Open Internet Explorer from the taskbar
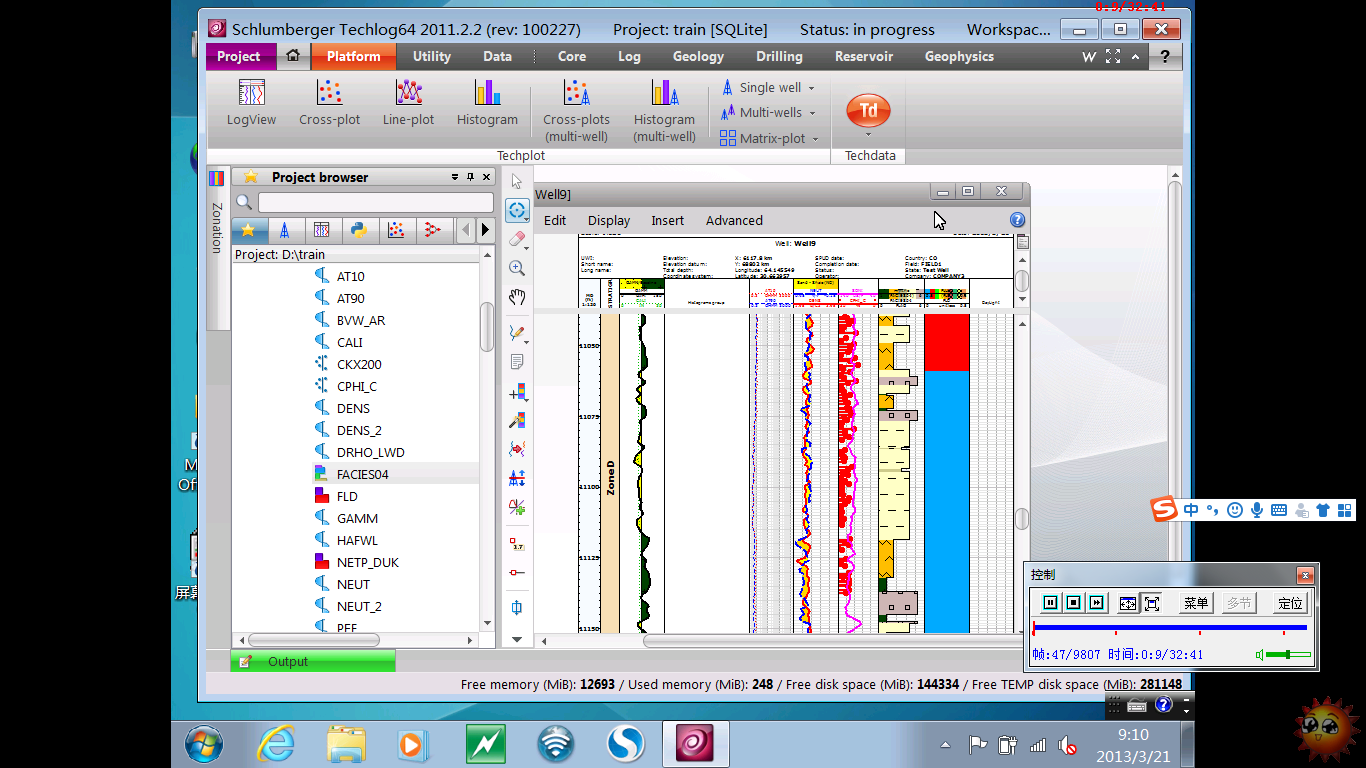This screenshot has height=768, width=1366. (277, 744)
